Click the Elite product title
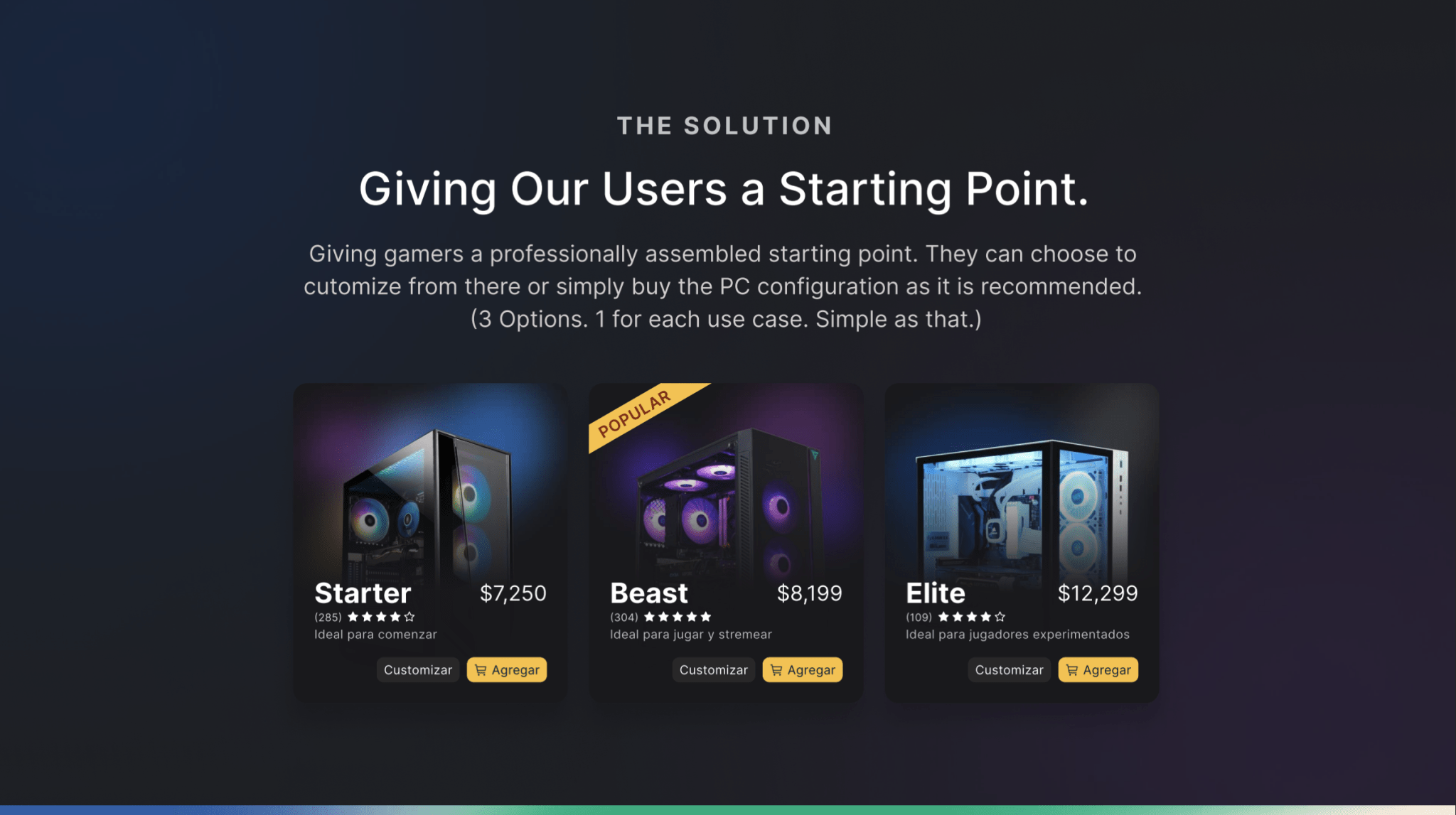The image size is (1456, 815). point(936,593)
